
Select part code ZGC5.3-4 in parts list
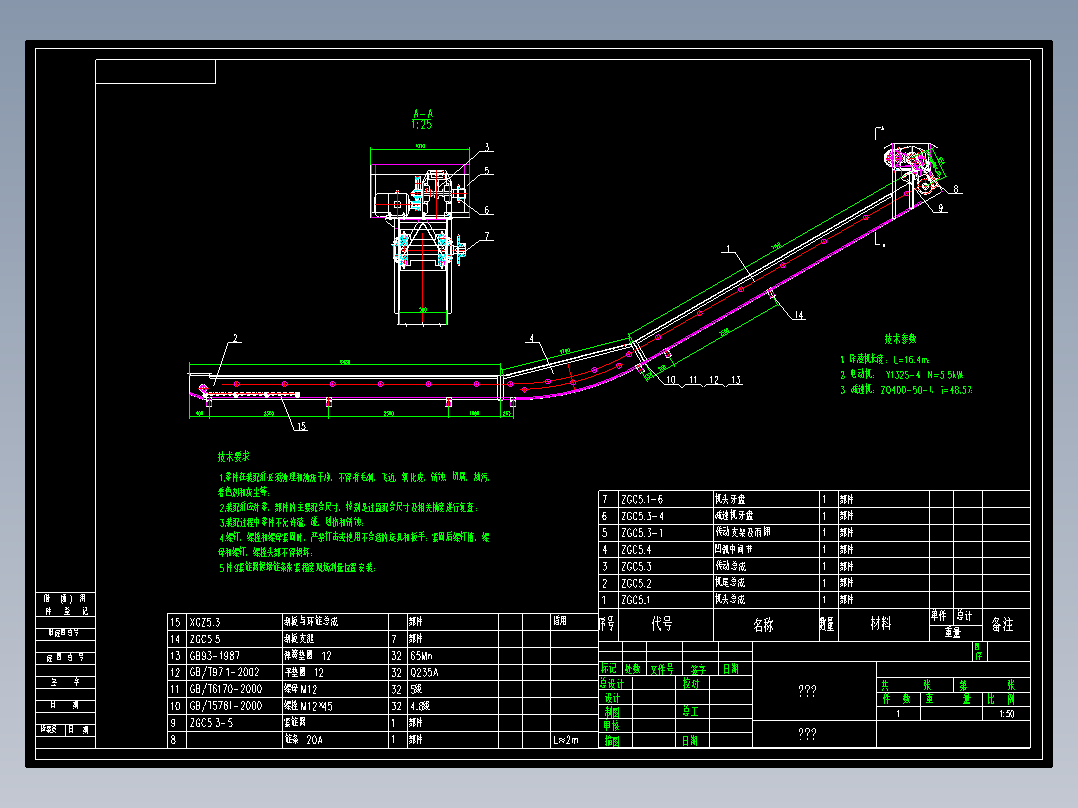[x=642, y=516]
